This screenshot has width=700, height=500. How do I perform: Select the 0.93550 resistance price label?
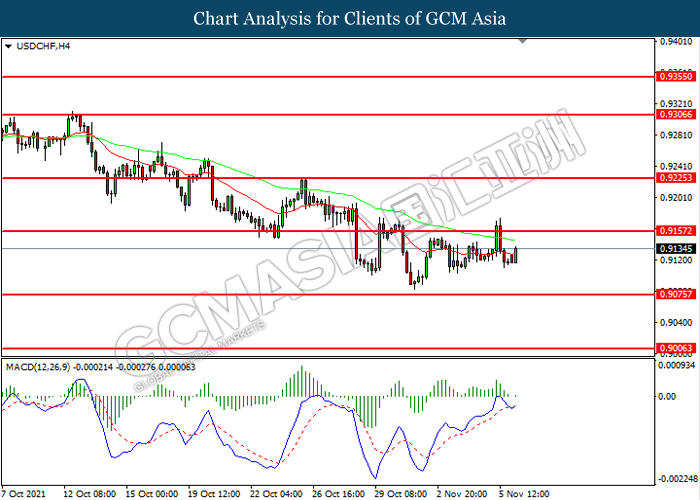[x=676, y=77]
